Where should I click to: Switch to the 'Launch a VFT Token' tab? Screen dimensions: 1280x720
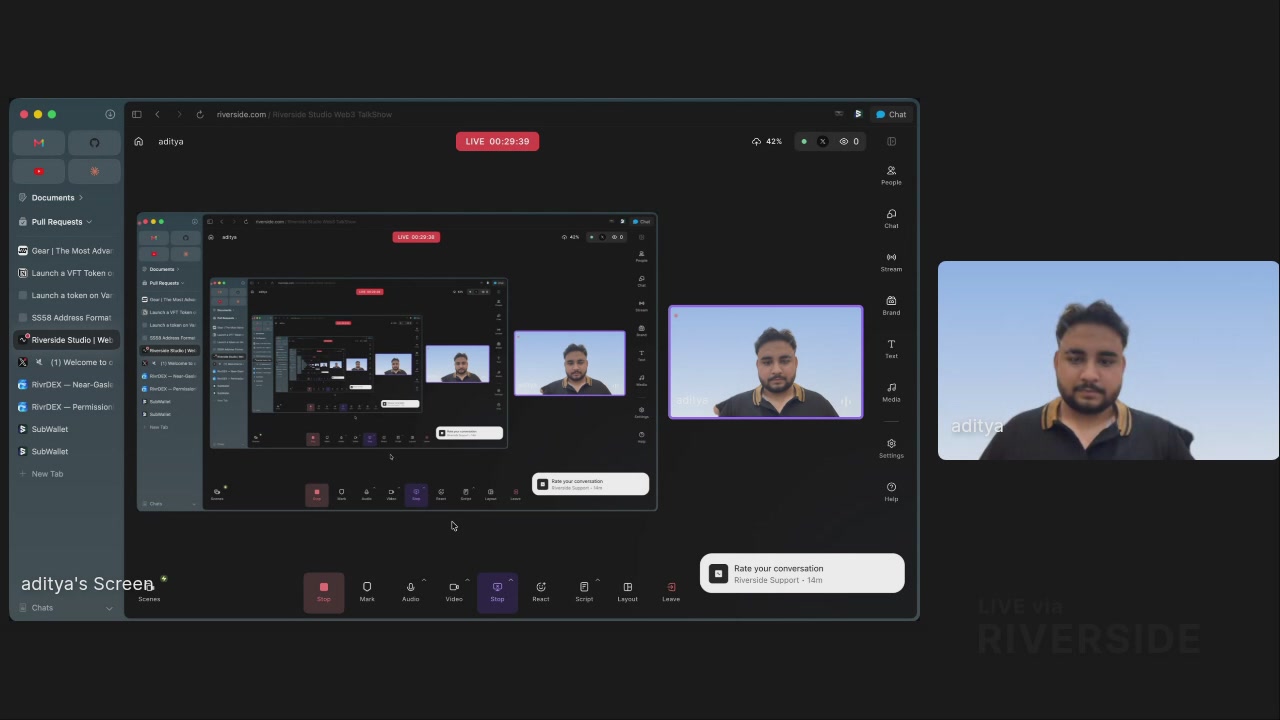pyautogui.click(x=66, y=273)
